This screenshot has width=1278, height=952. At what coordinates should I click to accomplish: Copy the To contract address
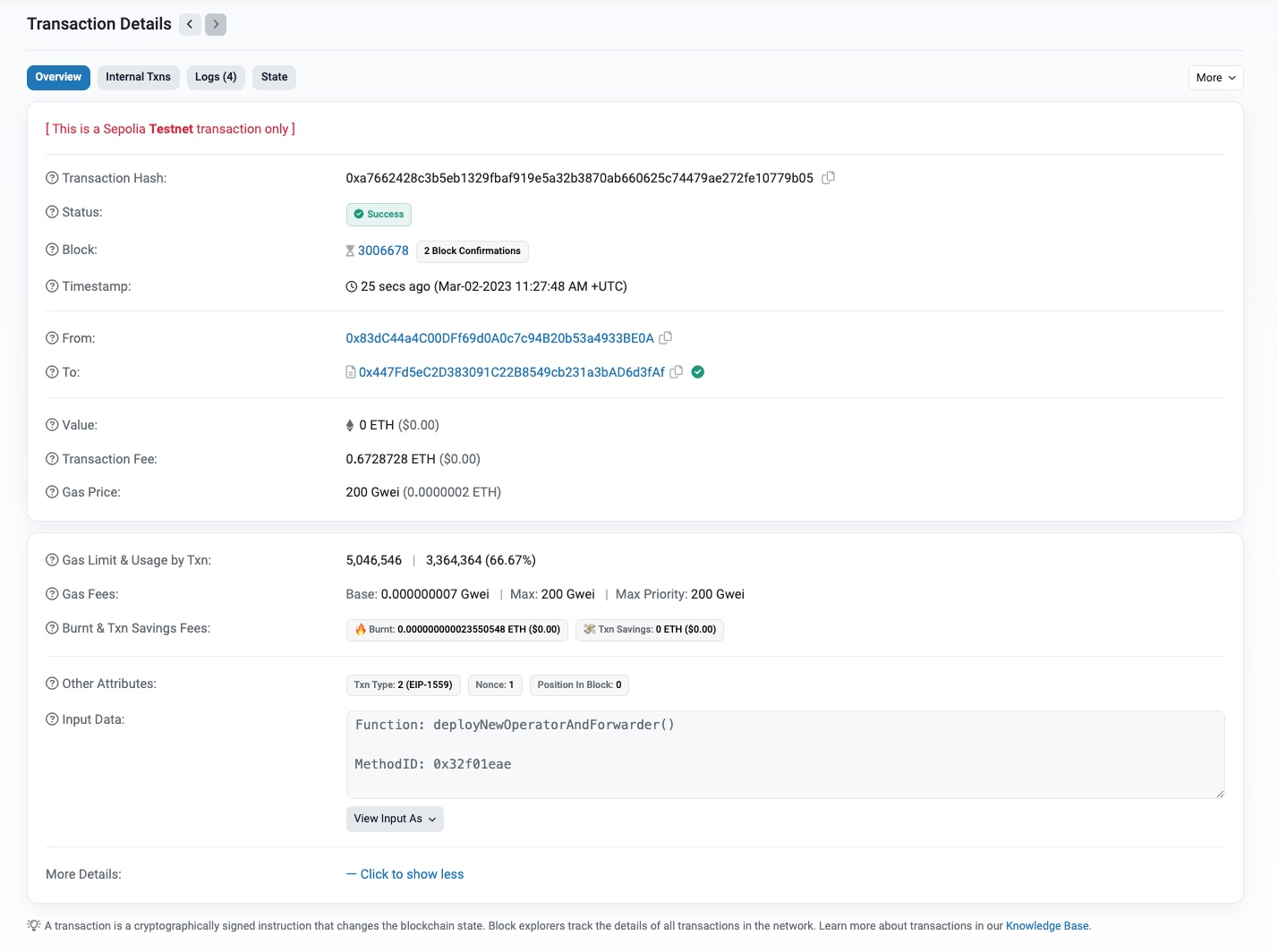click(x=677, y=372)
